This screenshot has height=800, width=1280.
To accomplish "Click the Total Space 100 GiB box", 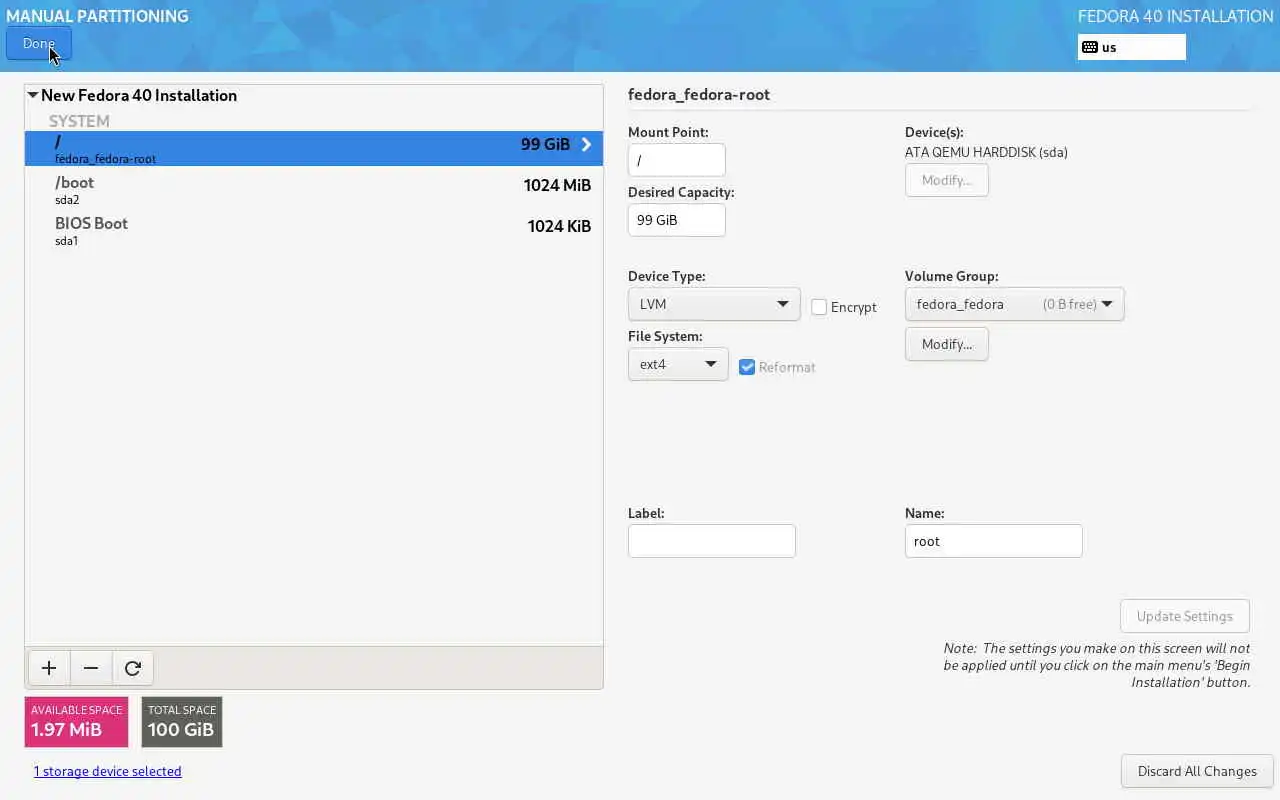I will [182, 722].
